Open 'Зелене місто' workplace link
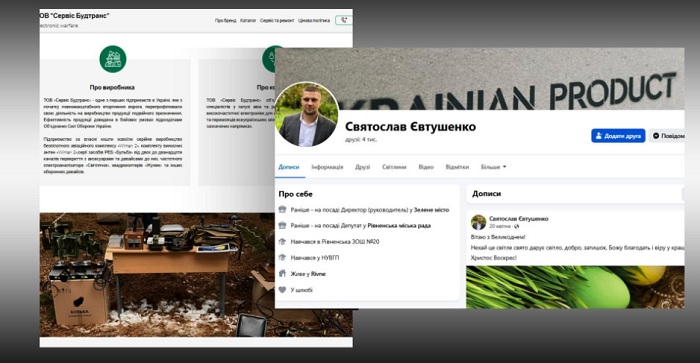This screenshot has width=700, height=363. 431,210
